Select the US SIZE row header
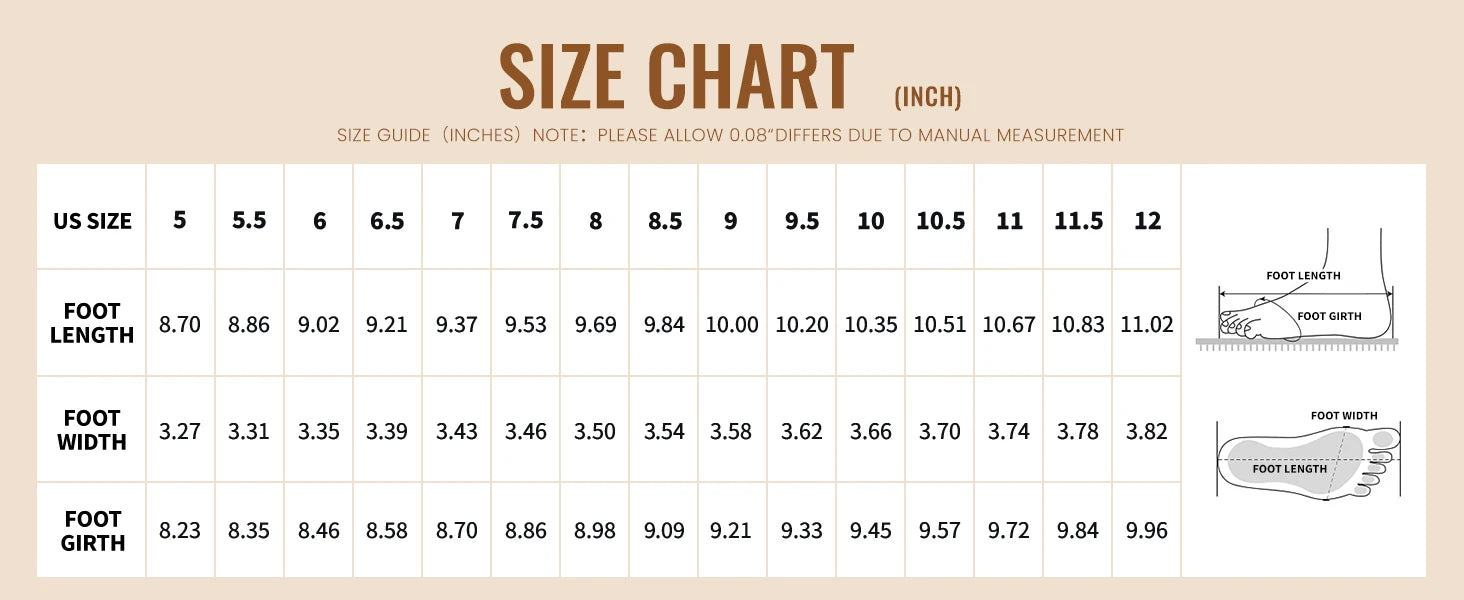 coord(92,221)
